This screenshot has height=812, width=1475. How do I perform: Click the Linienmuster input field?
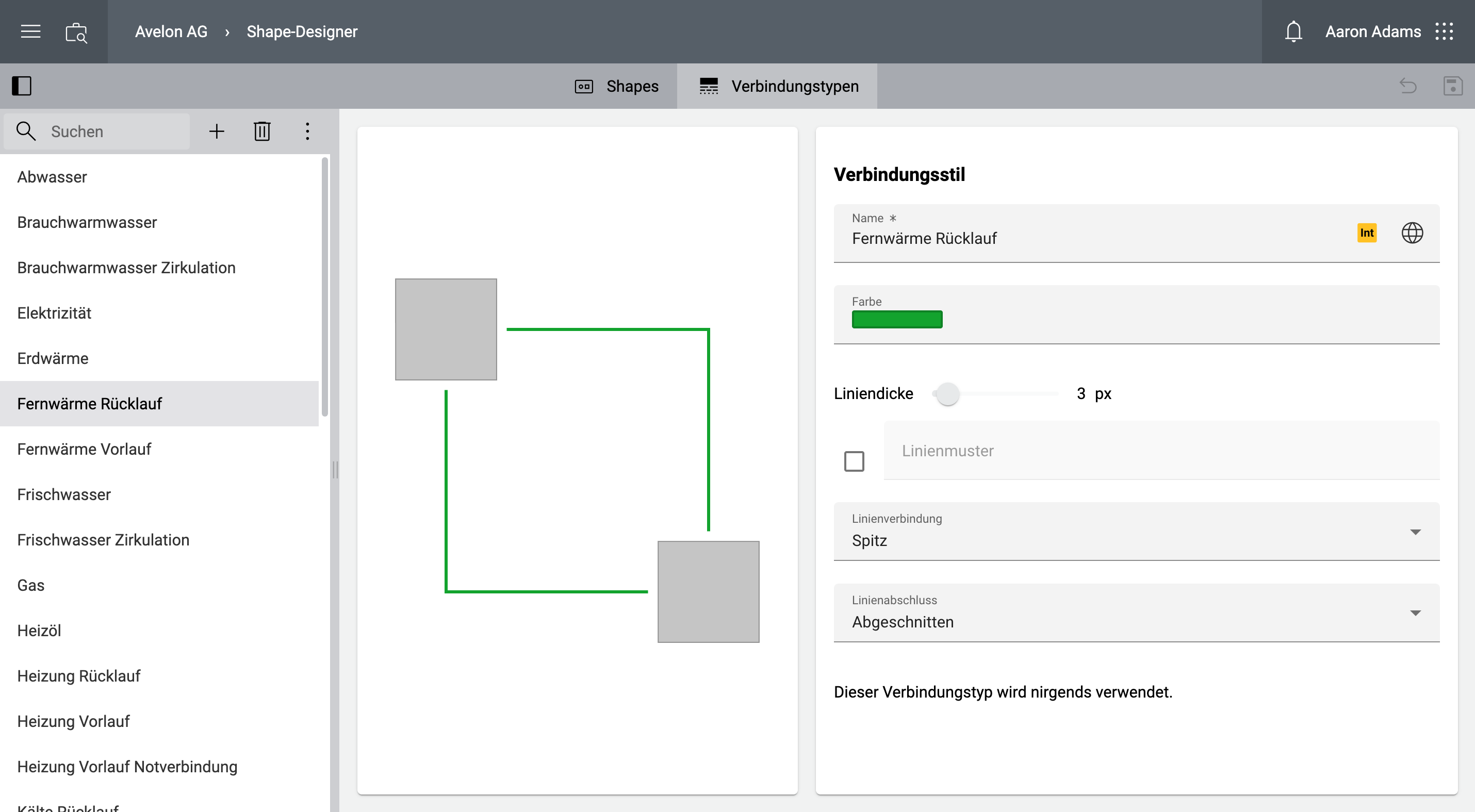pos(1161,451)
